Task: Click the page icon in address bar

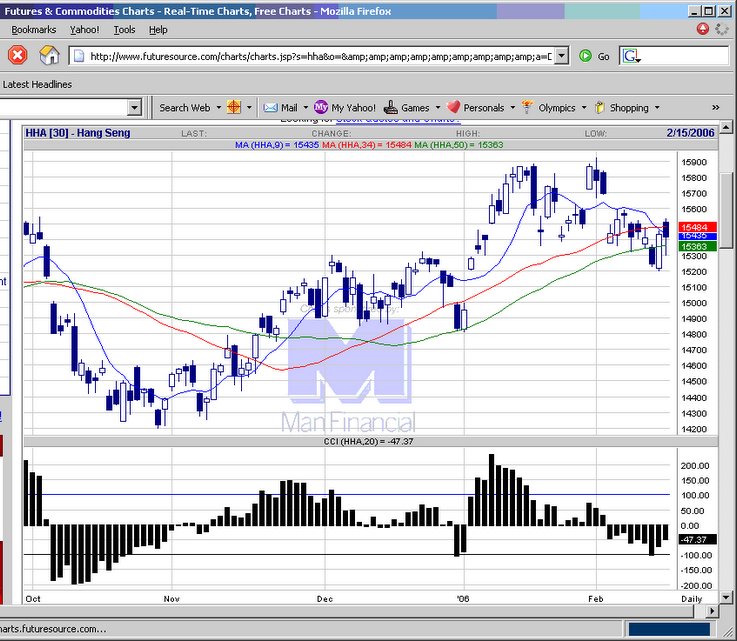Action: 79,56
